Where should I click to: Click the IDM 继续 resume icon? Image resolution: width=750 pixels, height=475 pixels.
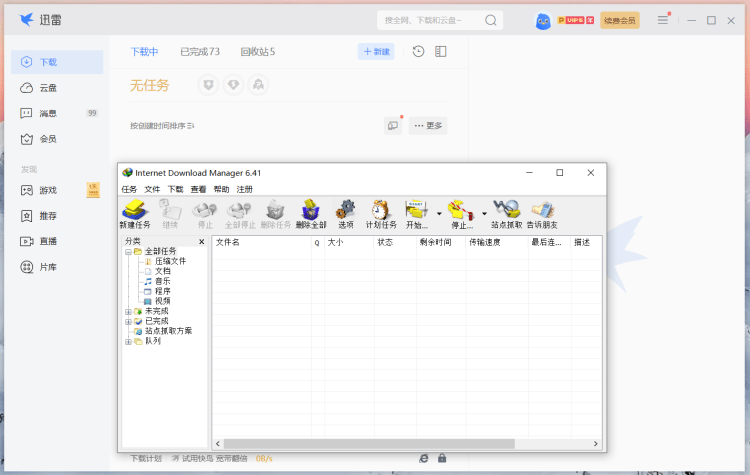pos(170,214)
